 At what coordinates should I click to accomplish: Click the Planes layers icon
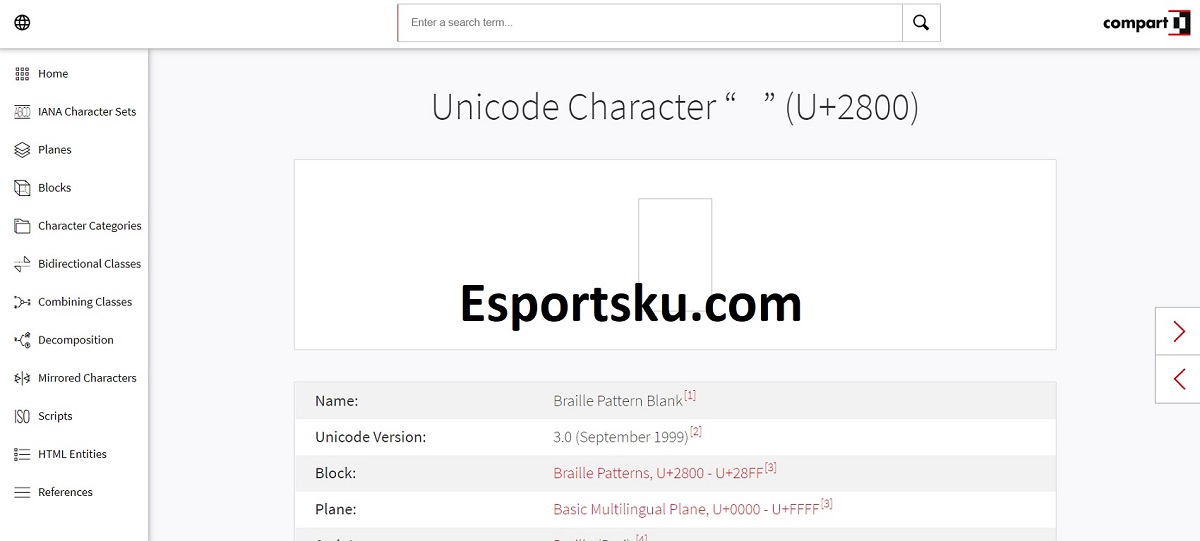[22, 150]
